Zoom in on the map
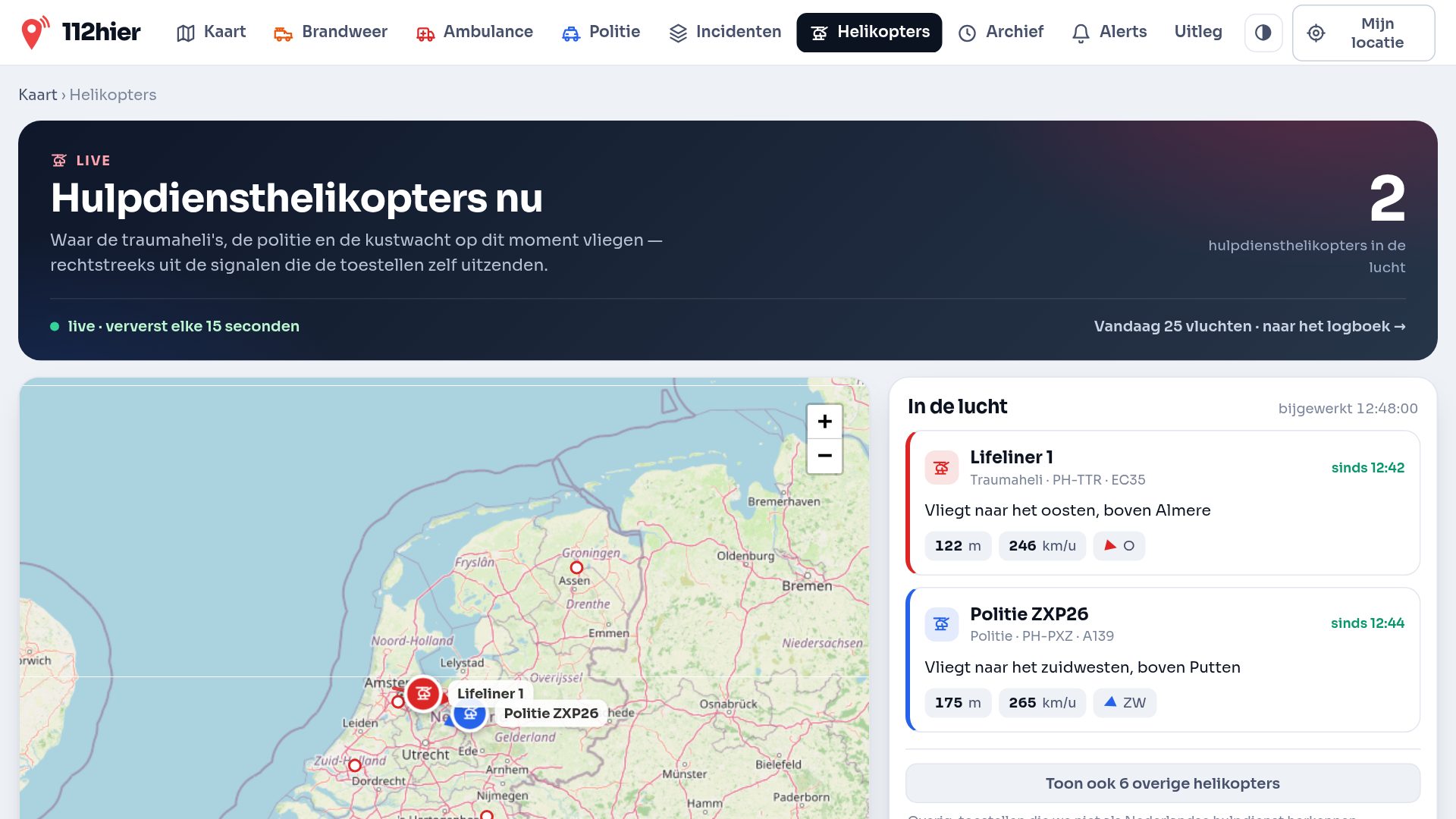 point(824,422)
